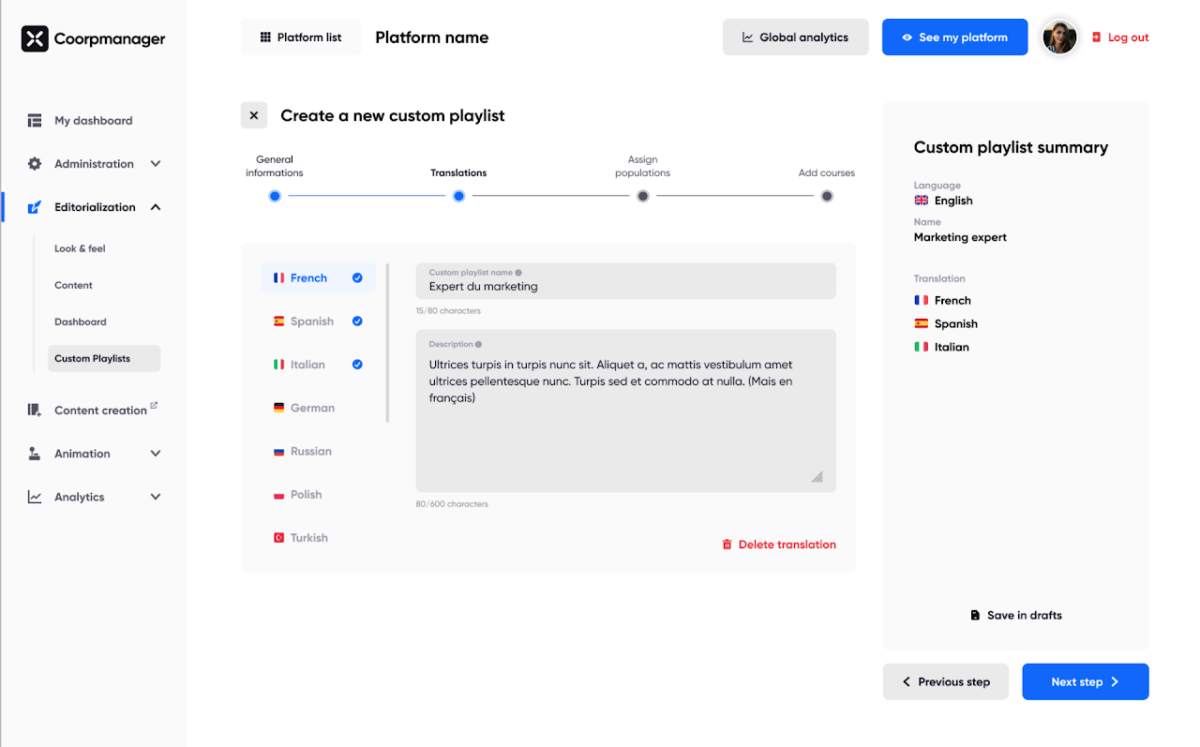The height and width of the screenshot is (747, 1200).
Task: Click the Custom playlist name input field
Action: (x=626, y=281)
